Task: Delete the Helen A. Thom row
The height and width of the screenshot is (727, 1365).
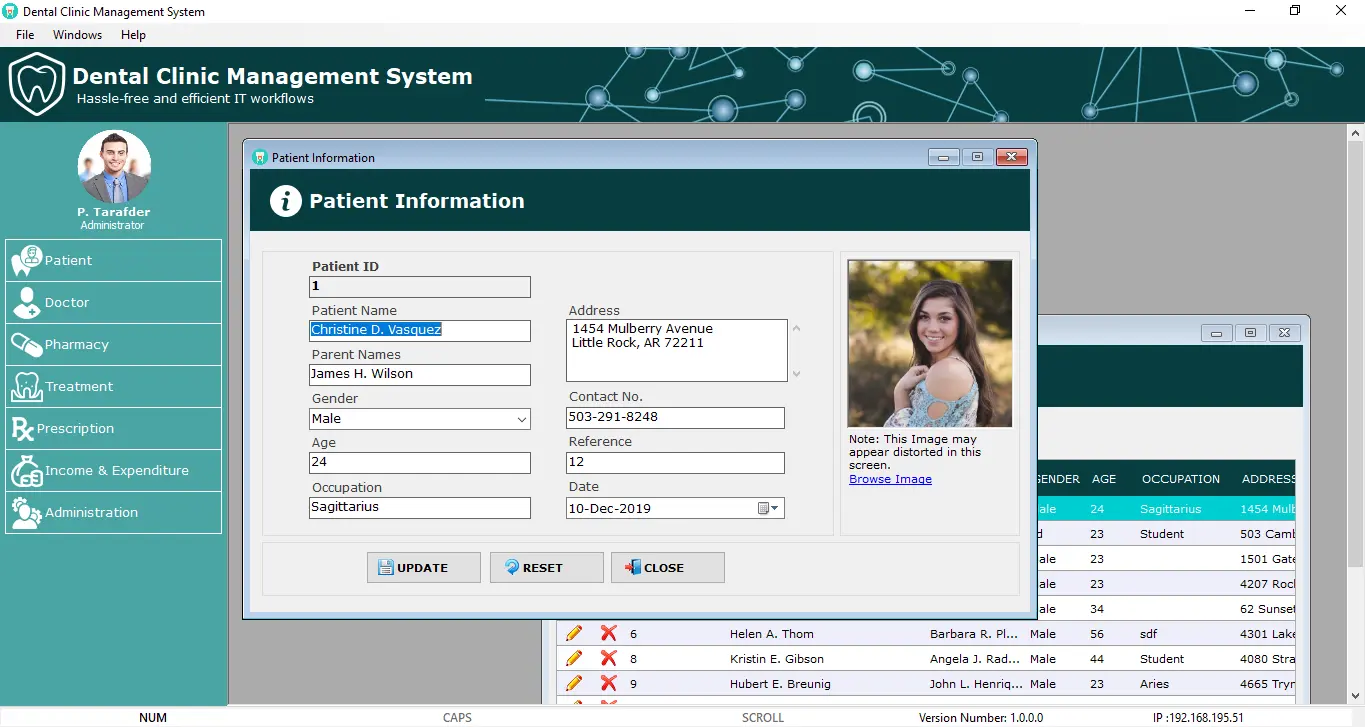Action: pos(608,633)
